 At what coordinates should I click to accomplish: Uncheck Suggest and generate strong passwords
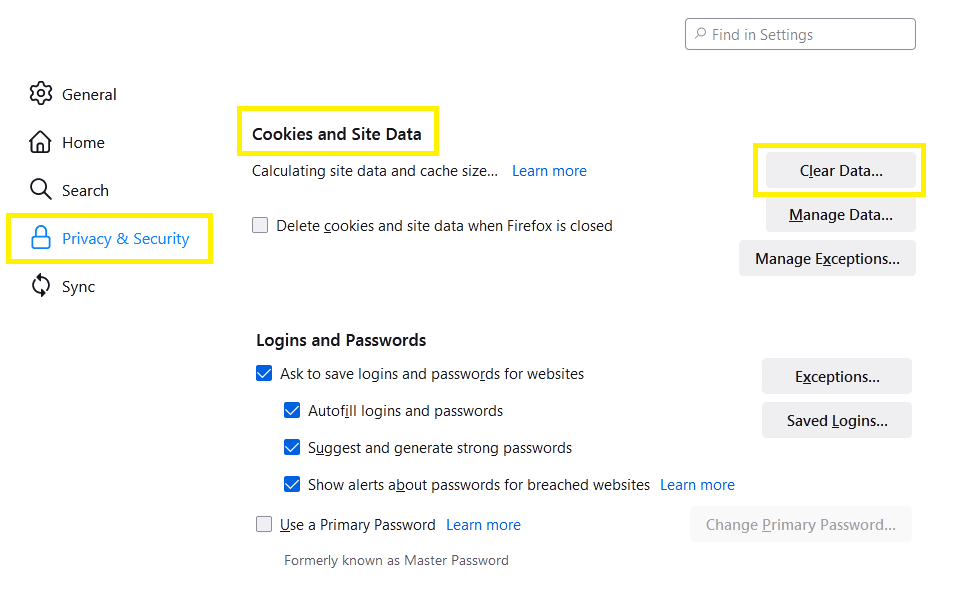click(x=292, y=447)
